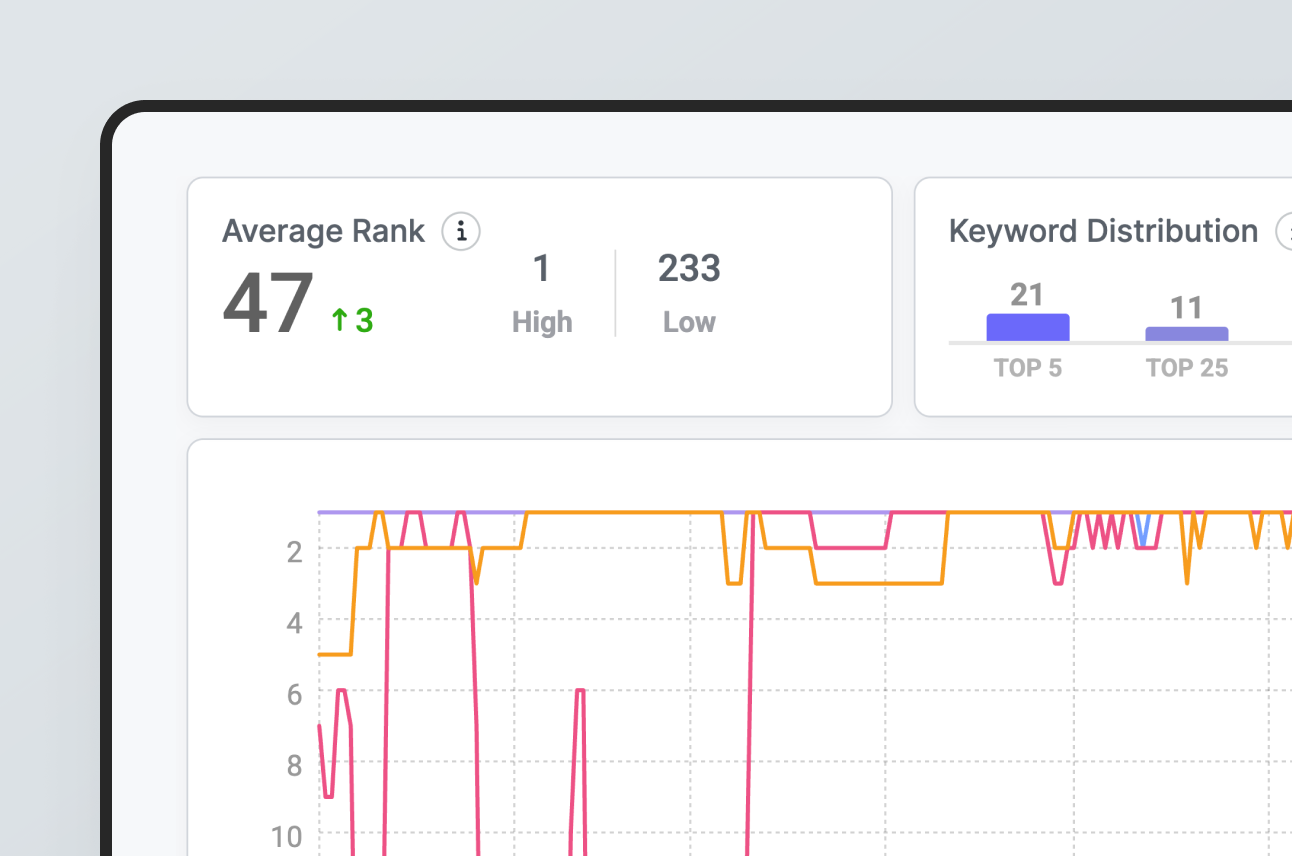1292x856 pixels.
Task: Click the 21 count above TOP 5
Action: point(1027,295)
